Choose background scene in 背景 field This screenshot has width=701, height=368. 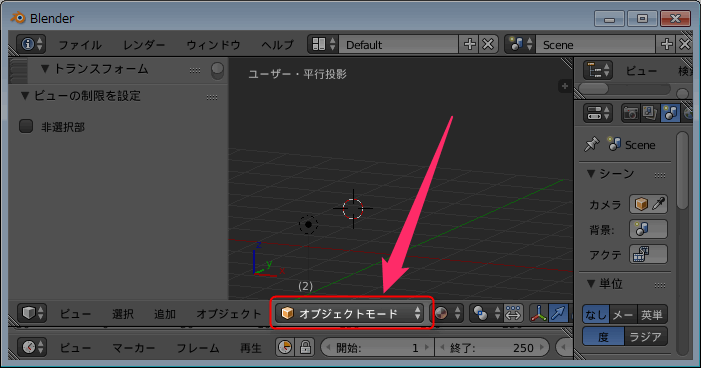click(648, 229)
